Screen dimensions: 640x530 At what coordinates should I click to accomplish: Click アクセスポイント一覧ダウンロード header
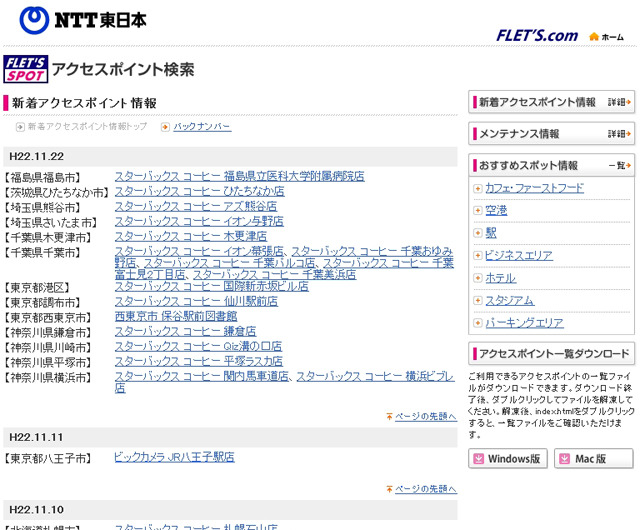tap(551, 354)
